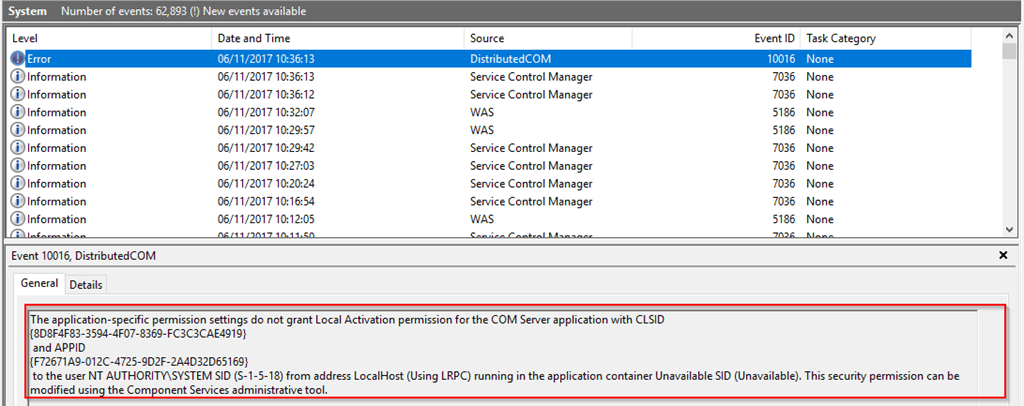The height and width of the screenshot is (406, 1024).
Task: Select event ID 7036 at 10:20:24
Action: (784, 183)
